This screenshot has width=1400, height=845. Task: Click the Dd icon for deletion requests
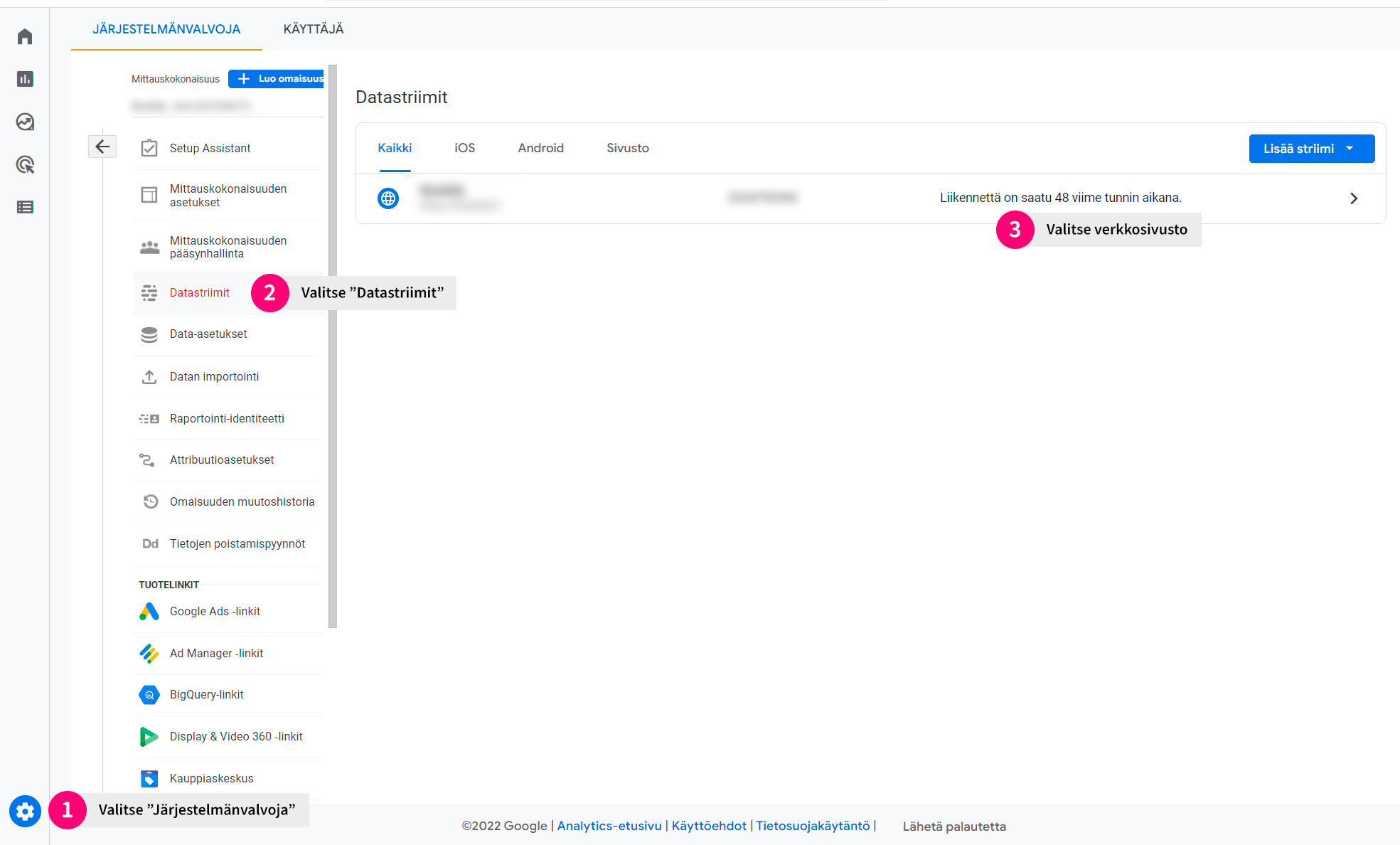coord(150,543)
